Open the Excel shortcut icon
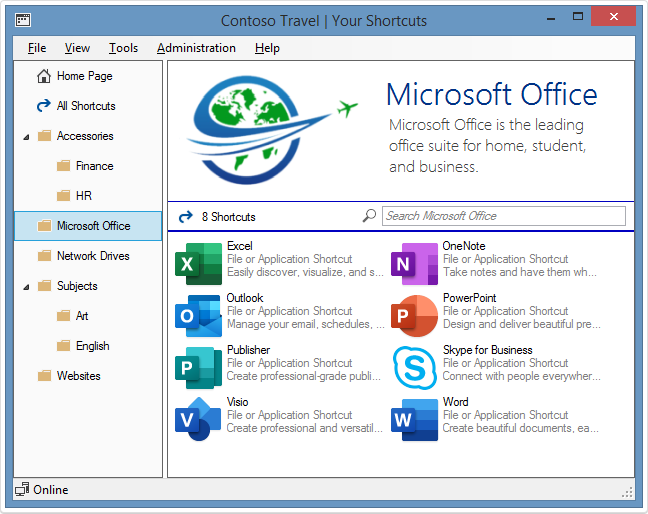The height and width of the screenshot is (514, 648). point(198,264)
